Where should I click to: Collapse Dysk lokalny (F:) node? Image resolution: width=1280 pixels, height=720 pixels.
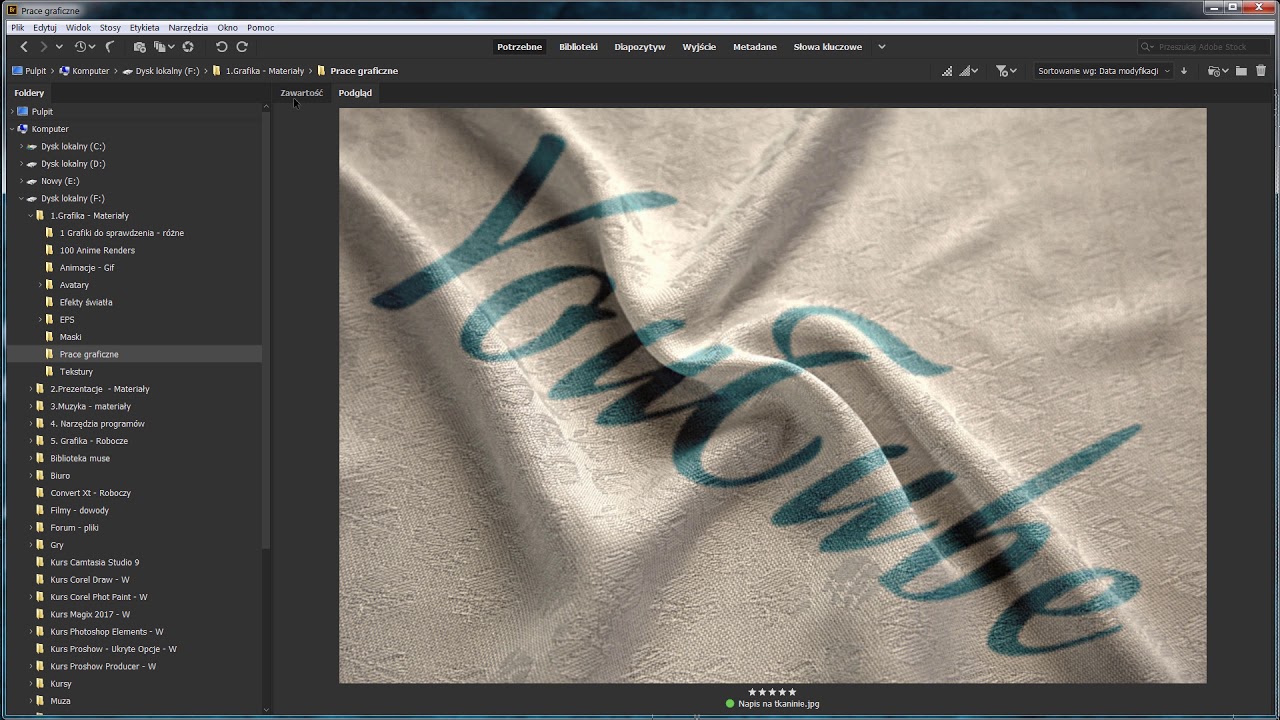(21, 198)
